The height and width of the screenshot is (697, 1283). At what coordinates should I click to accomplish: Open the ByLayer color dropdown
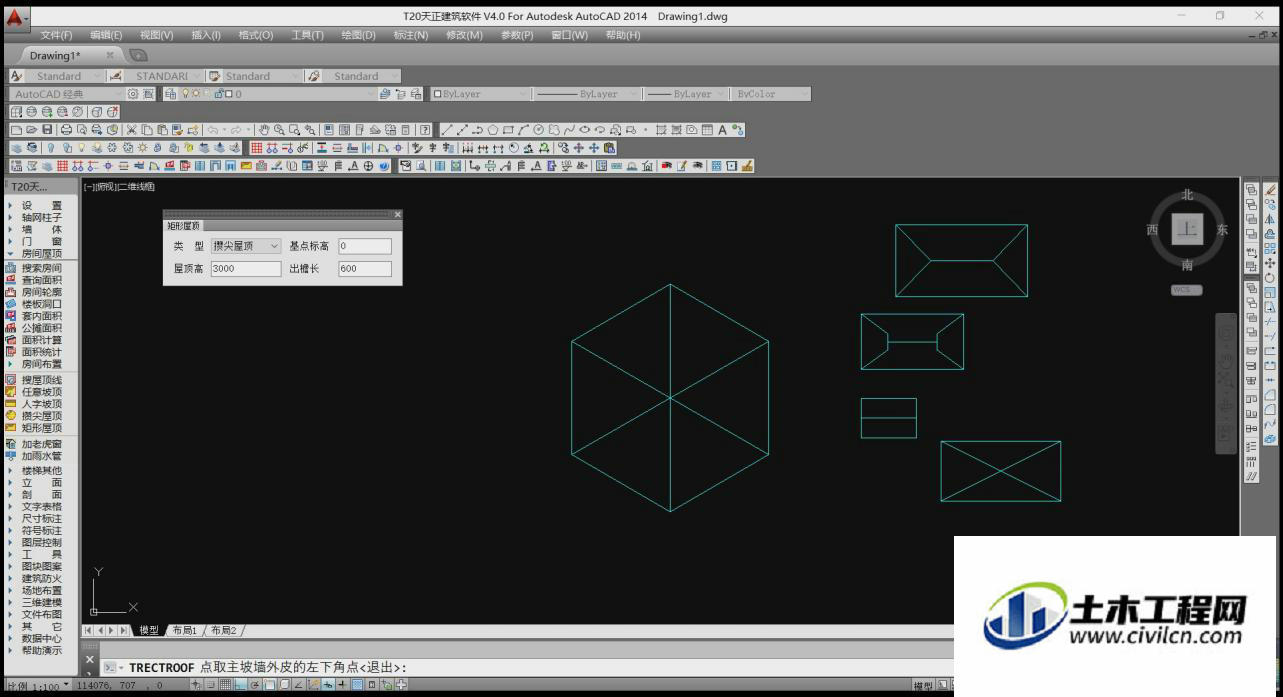[x=480, y=94]
